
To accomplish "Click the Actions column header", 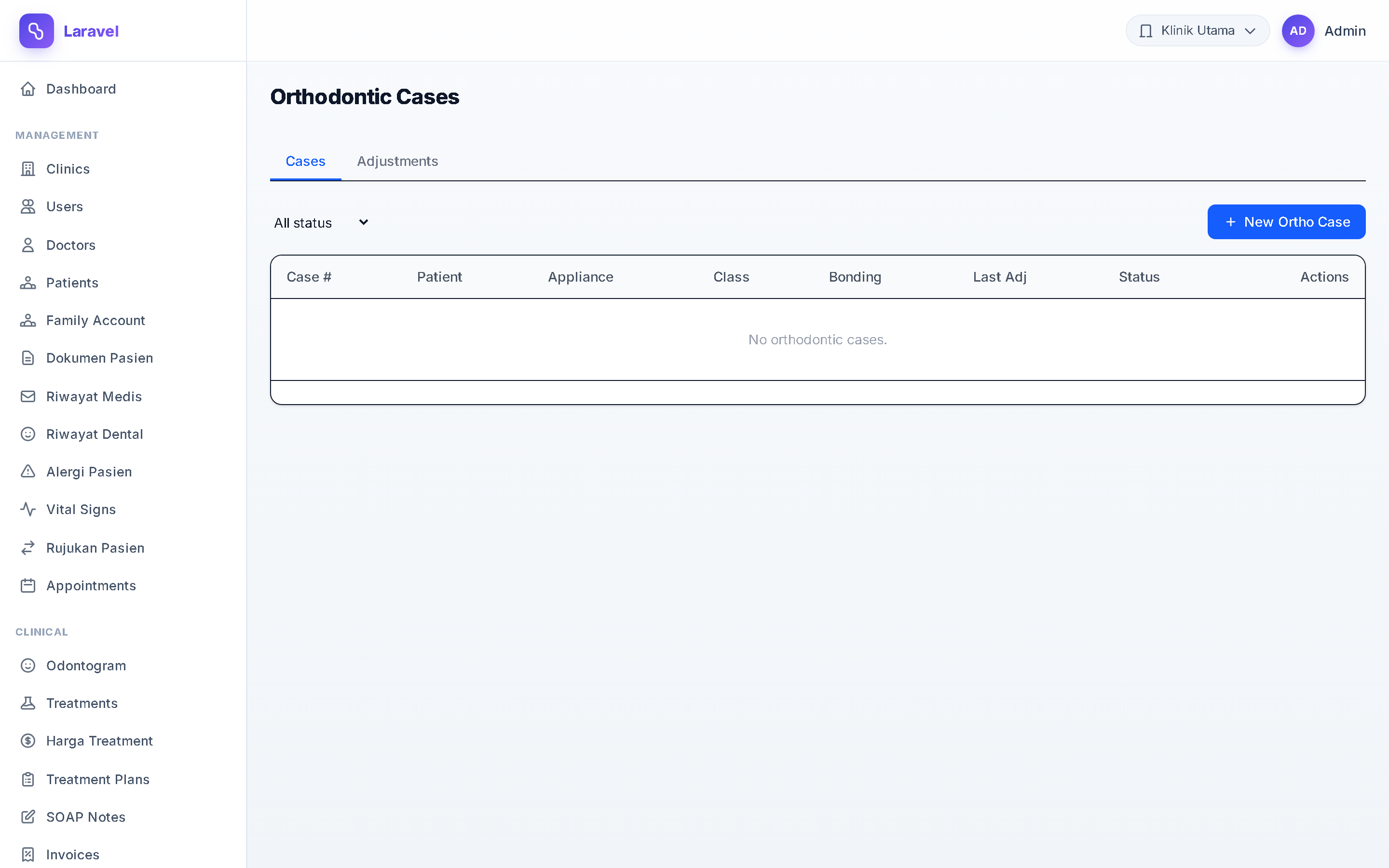I will 1324,277.
